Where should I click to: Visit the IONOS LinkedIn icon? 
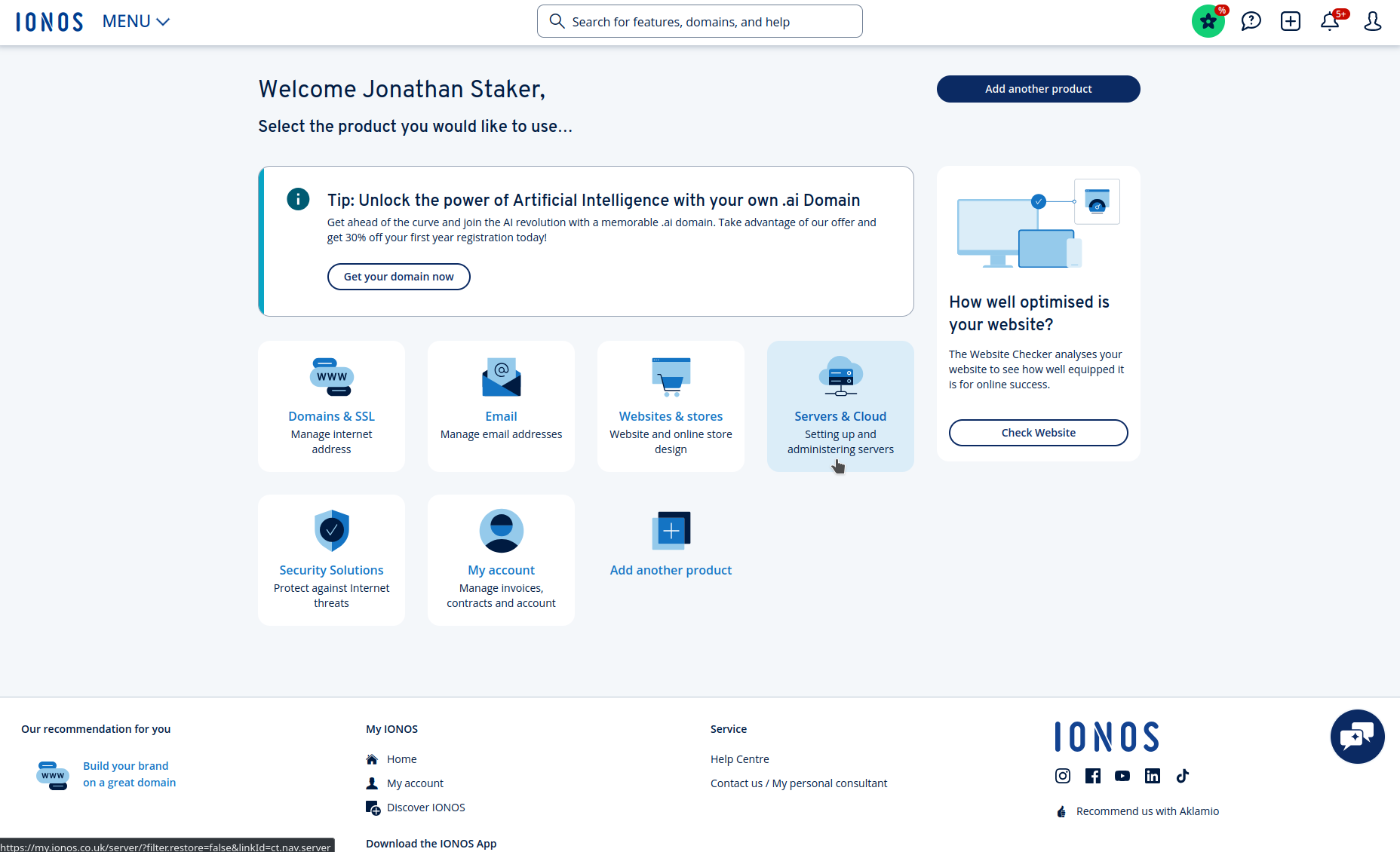click(x=1152, y=776)
